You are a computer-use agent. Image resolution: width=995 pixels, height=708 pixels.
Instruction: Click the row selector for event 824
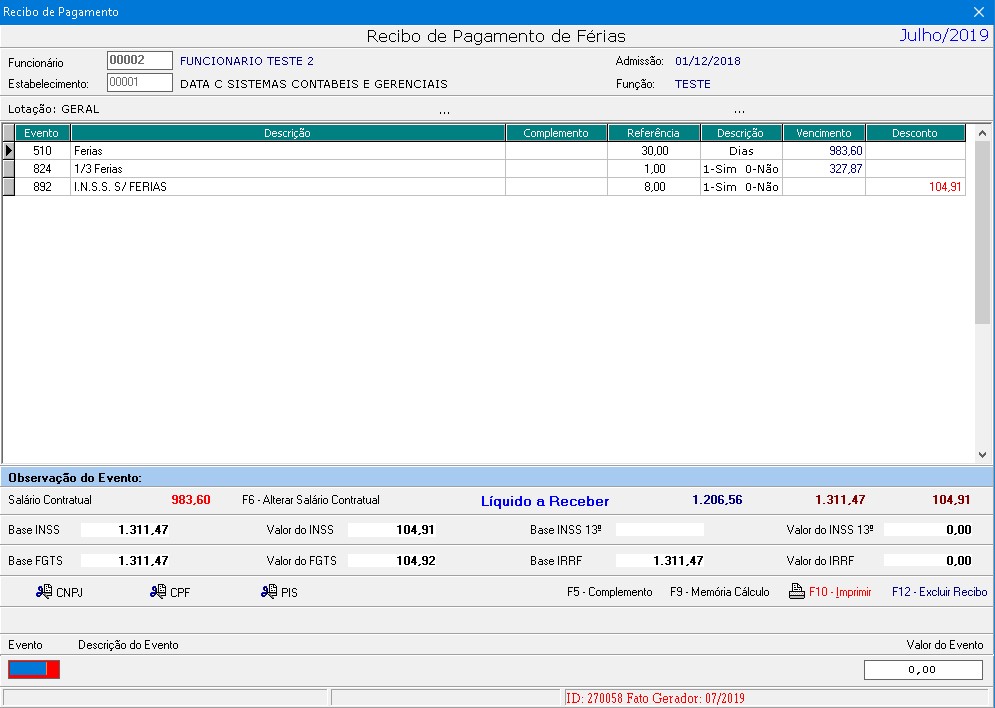pyautogui.click(x=9, y=169)
